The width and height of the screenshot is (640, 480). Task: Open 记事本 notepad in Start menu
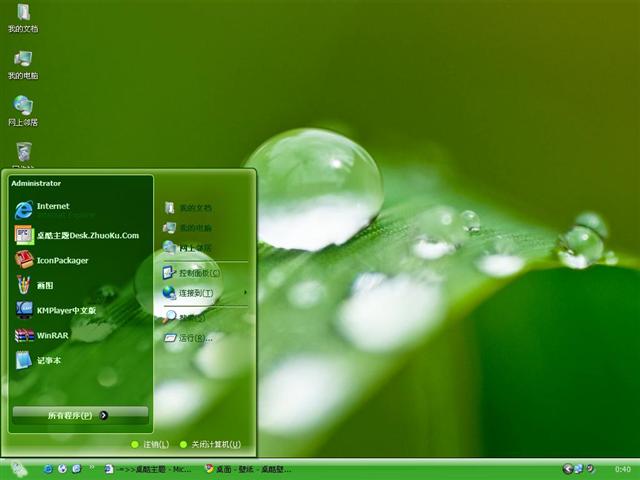(39, 360)
